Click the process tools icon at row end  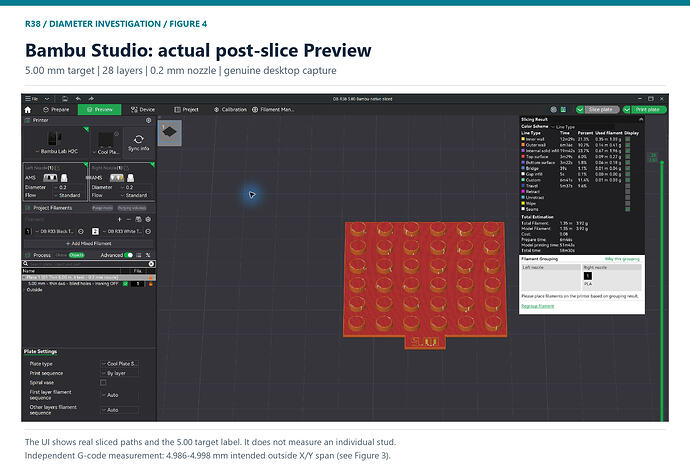[148, 255]
